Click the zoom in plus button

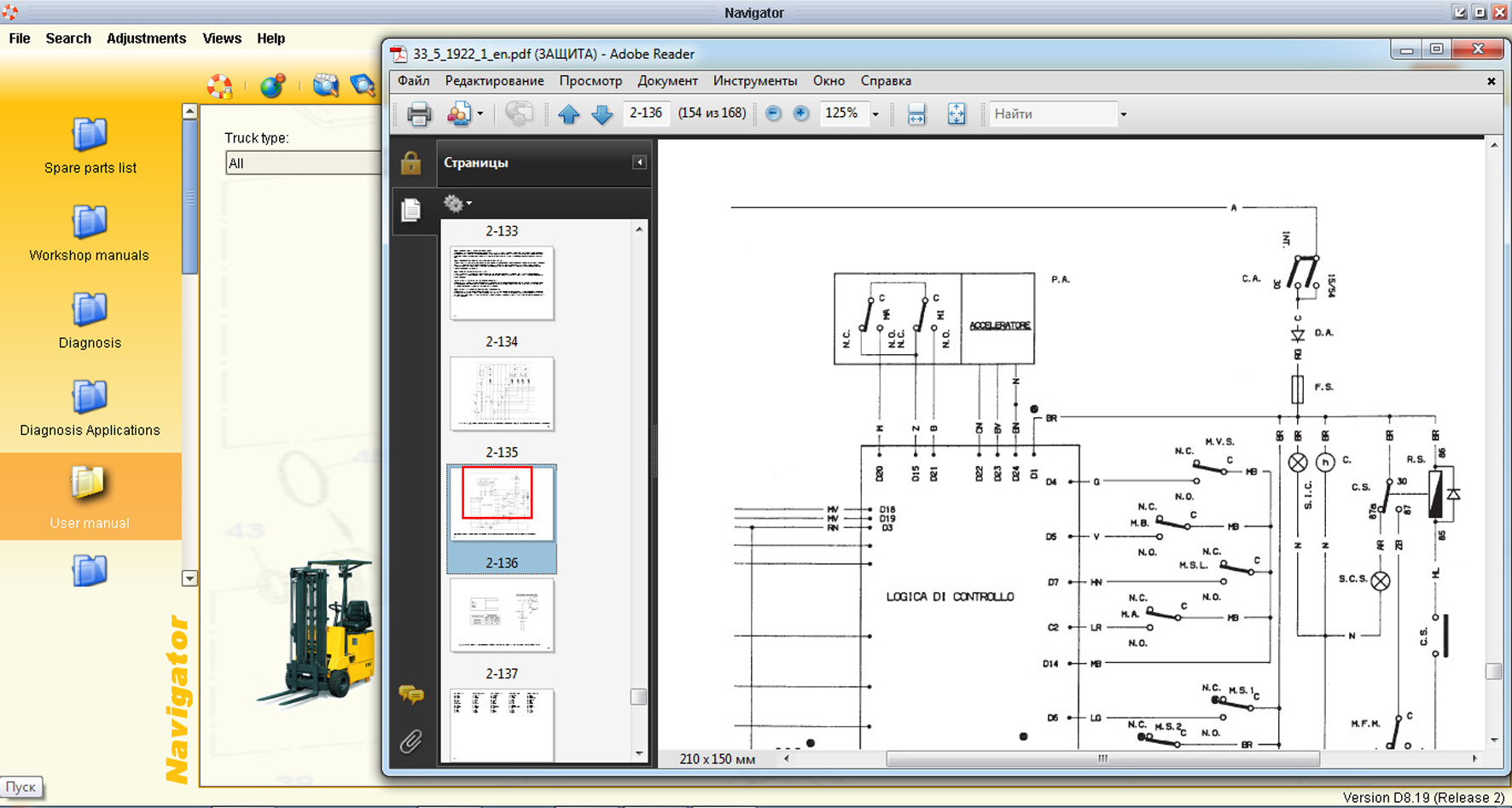click(800, 113)
